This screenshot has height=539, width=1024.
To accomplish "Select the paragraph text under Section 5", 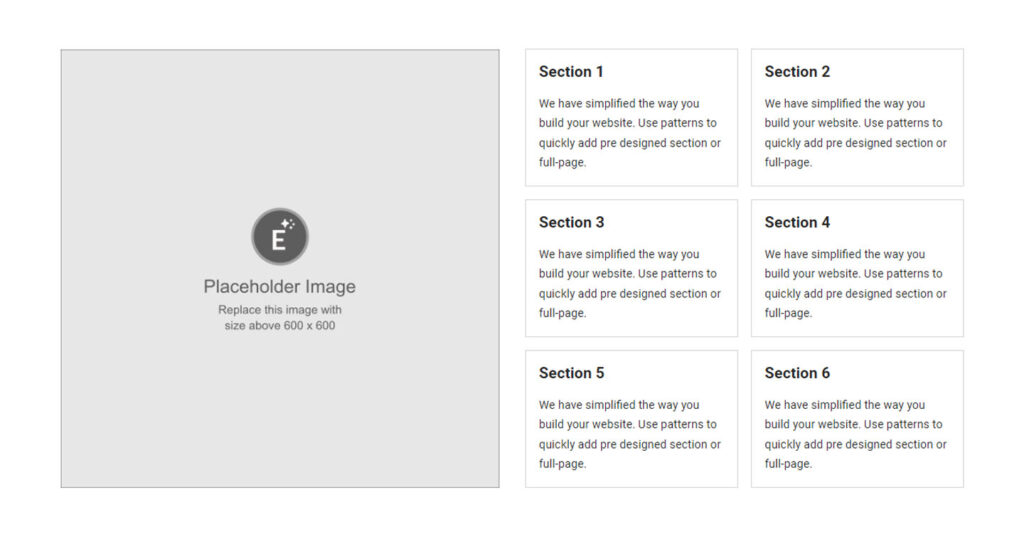I will (630, 434).
